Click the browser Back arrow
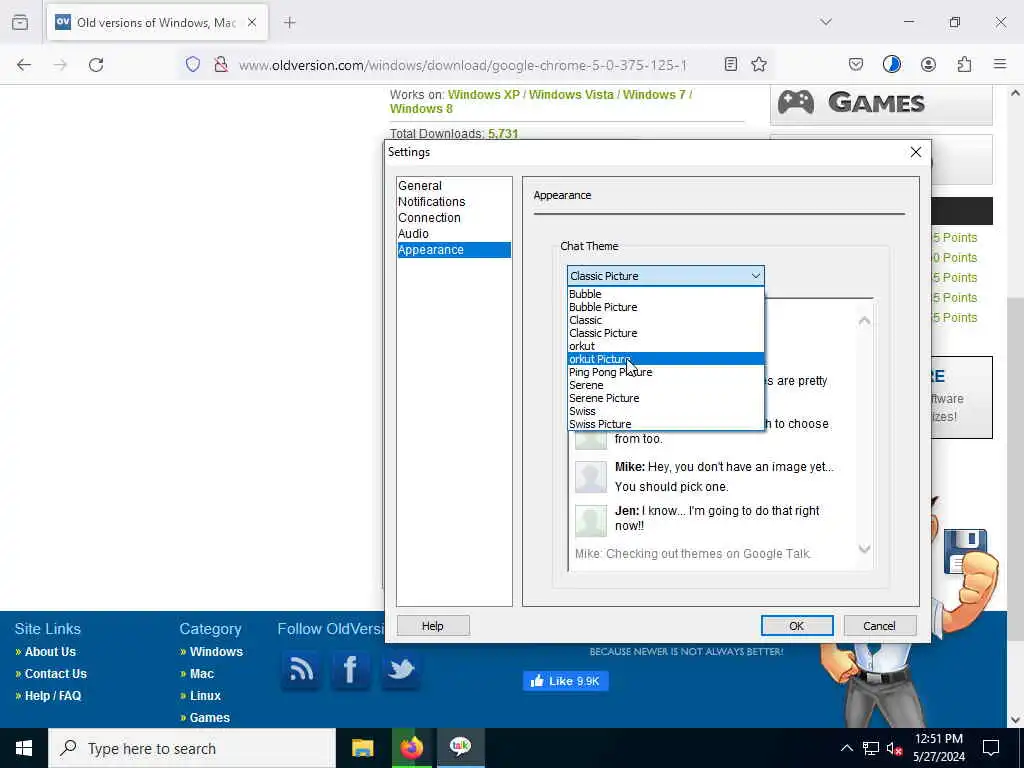The image size is (1024, 768). [24, 65]
